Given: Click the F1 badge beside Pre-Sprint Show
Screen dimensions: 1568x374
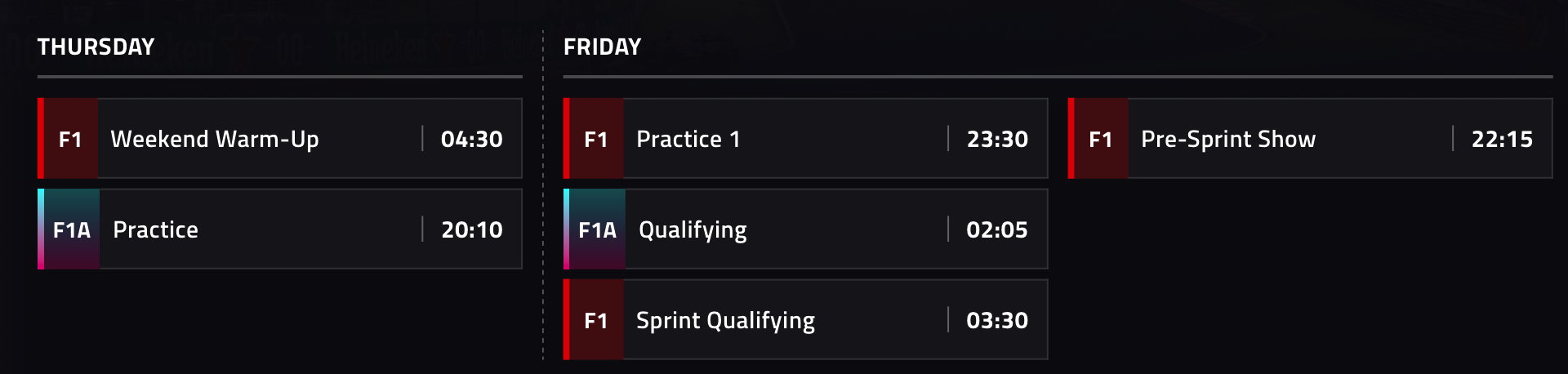Looking at the screenshot, I should [x=1101, y=140].
